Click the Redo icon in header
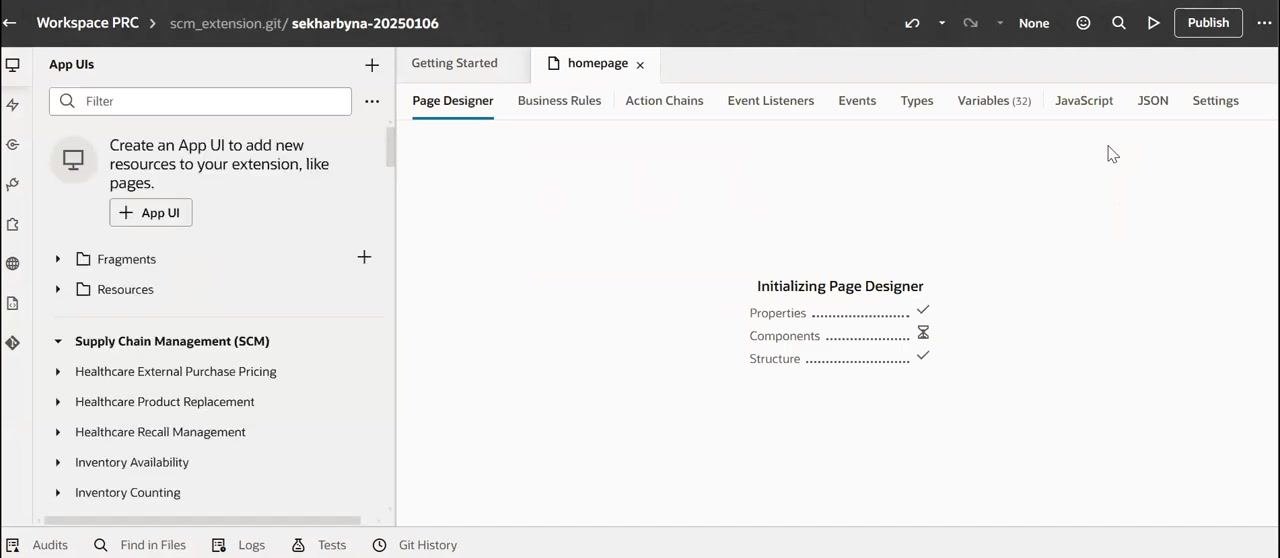1280x558 pixels. pyautogui.click(x=970, y=23)
